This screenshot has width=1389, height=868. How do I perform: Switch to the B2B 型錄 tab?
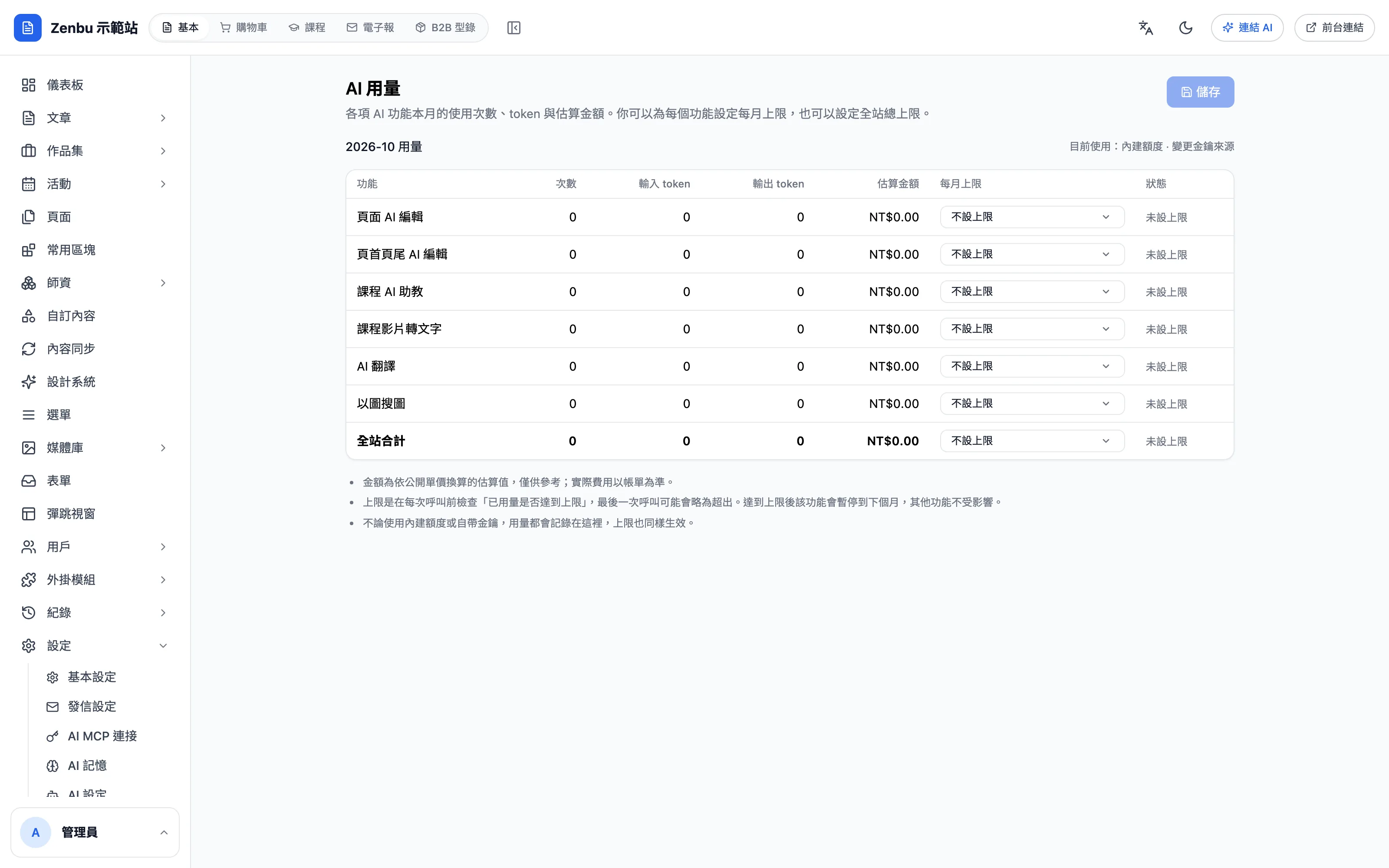445,27
